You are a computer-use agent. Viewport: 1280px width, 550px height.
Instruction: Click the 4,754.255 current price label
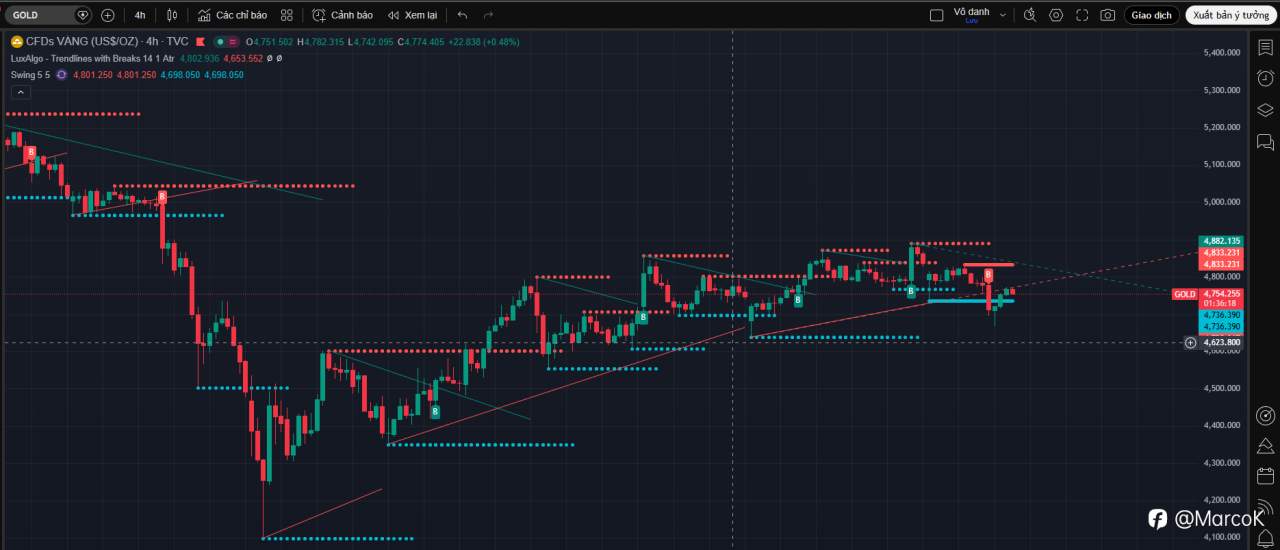(x=1221, y=293)
